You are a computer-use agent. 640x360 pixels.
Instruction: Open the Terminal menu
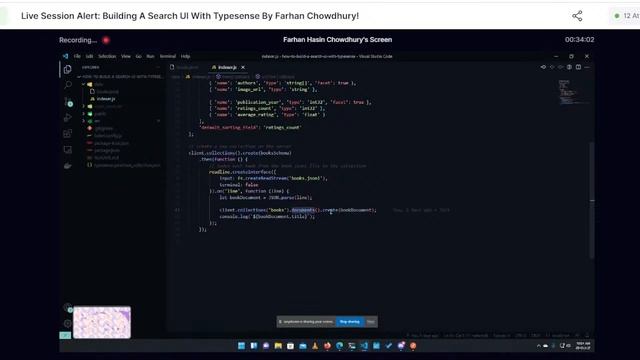tap(168, 56)
